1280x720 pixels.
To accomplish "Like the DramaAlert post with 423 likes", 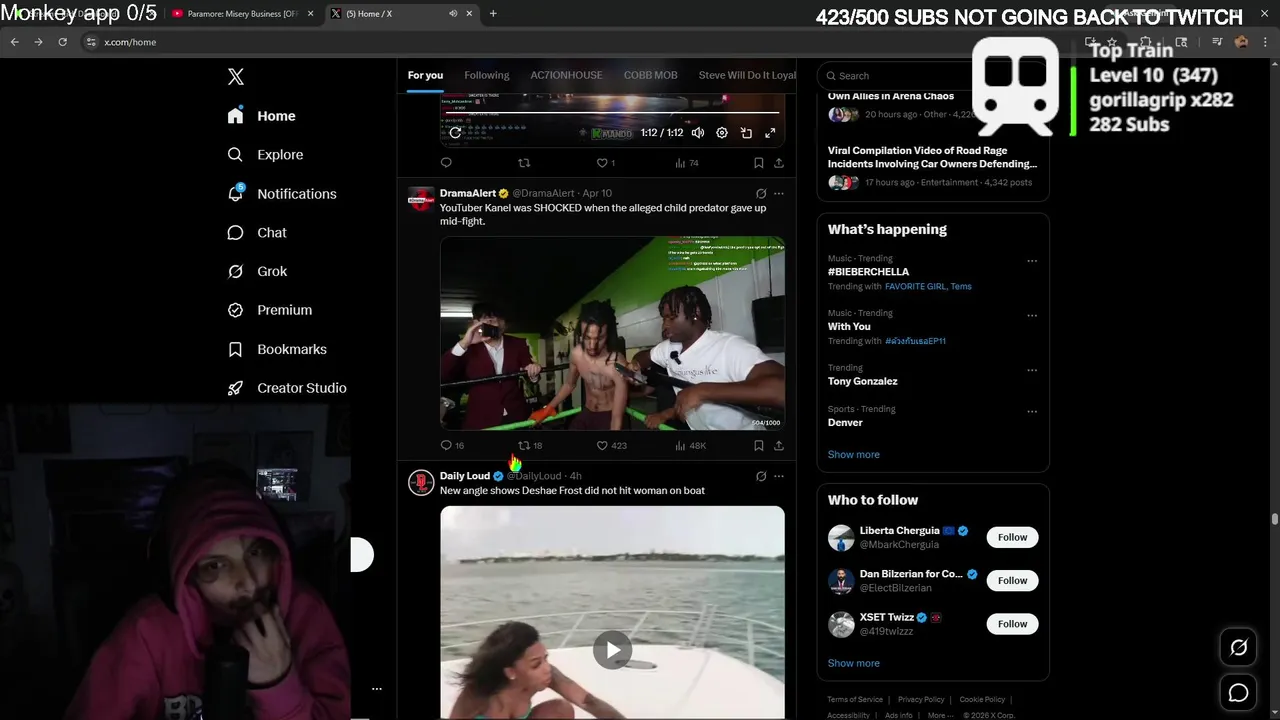I will coord(611,446).
